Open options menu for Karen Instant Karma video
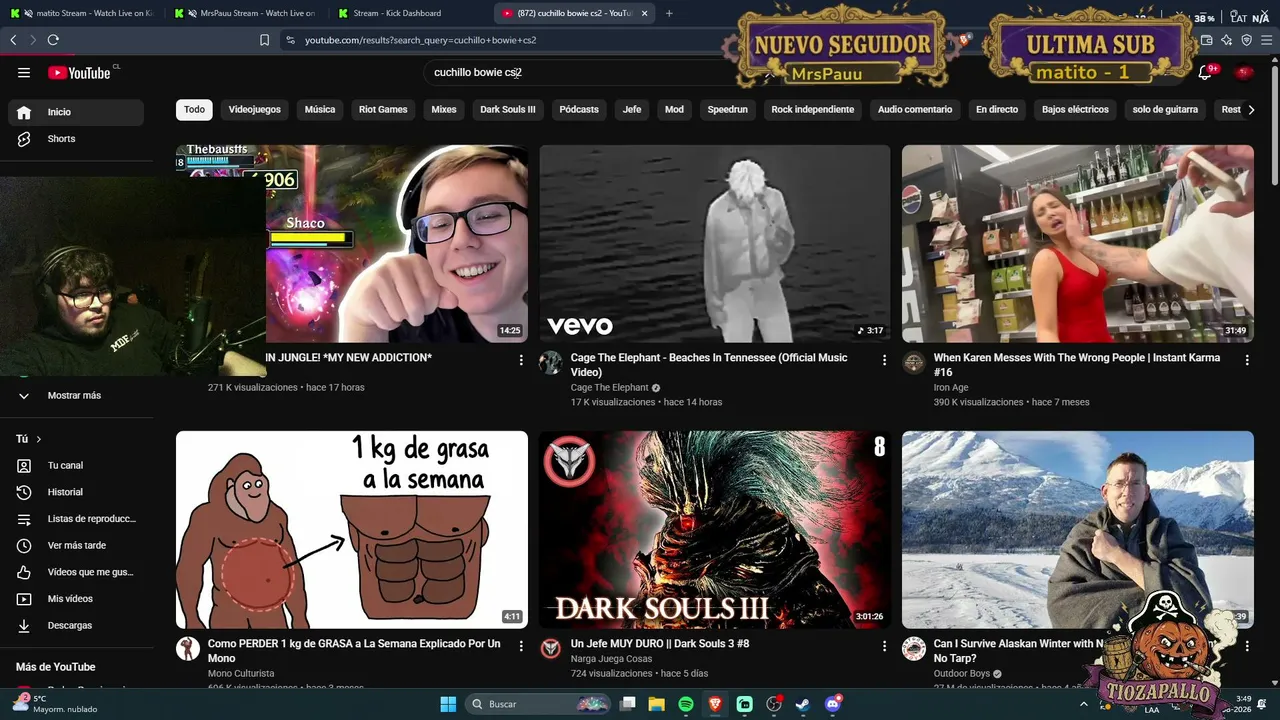Screen dimensions: 1280x720 click(1247, 360)
